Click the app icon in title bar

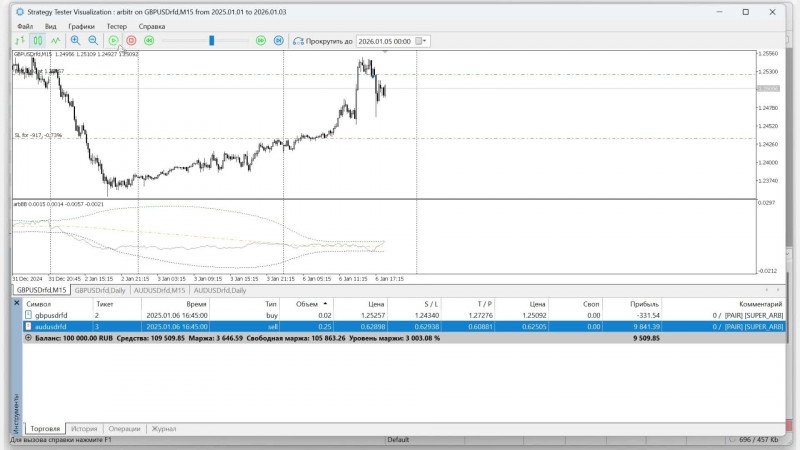tap(20, 12)
